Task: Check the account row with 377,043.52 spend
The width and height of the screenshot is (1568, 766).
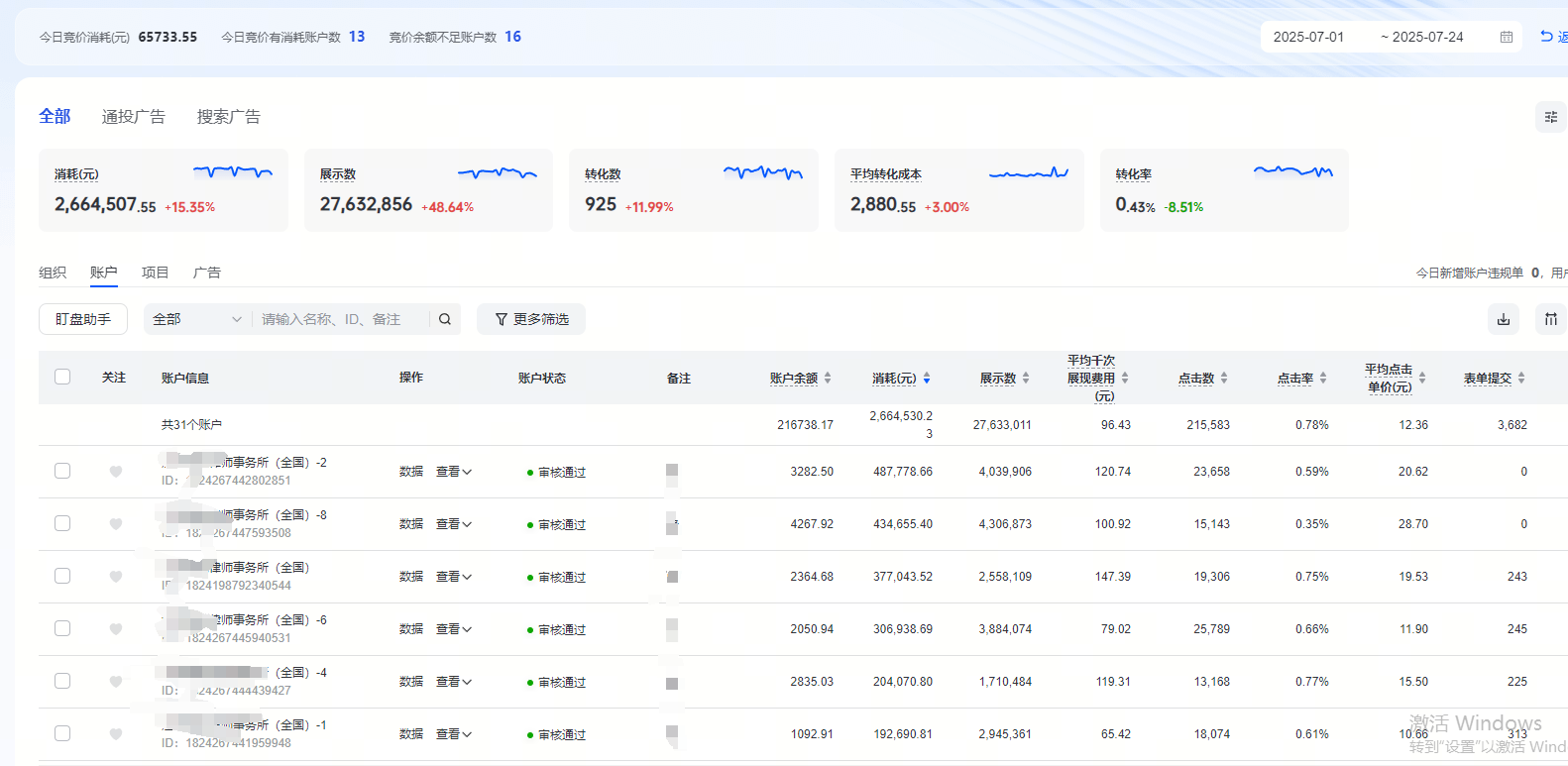Action: (62, 576)
